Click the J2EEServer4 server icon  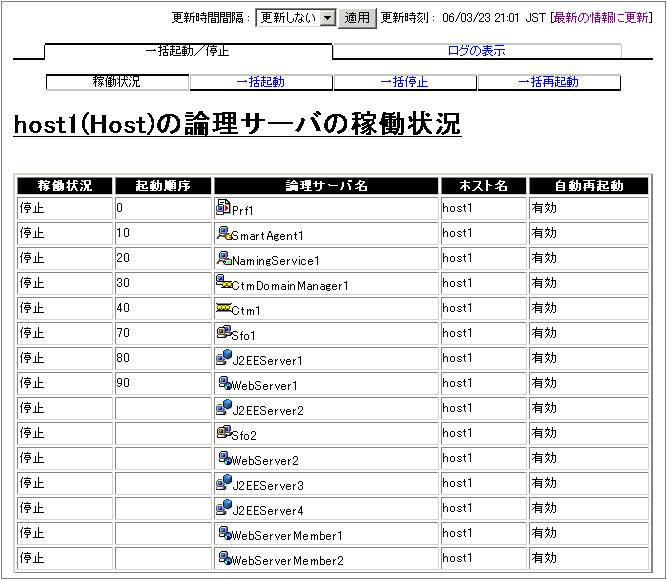coord(224,507)
